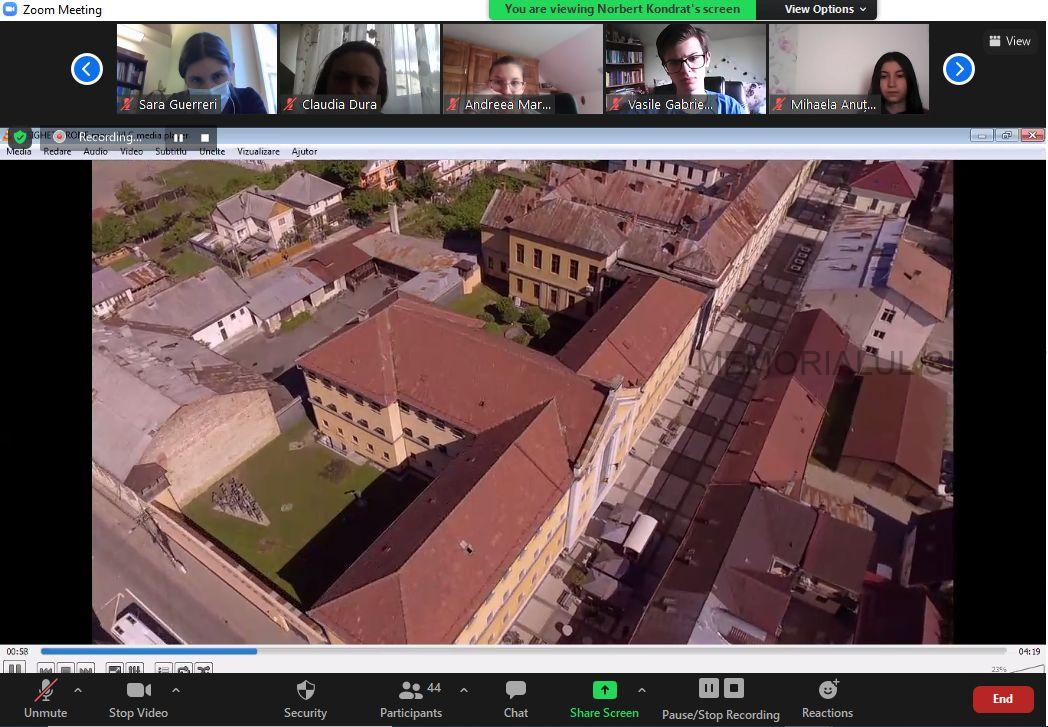The image size is (1048, 727).
Task: Open the Video menu in VLC
Action: click(132, 152)
